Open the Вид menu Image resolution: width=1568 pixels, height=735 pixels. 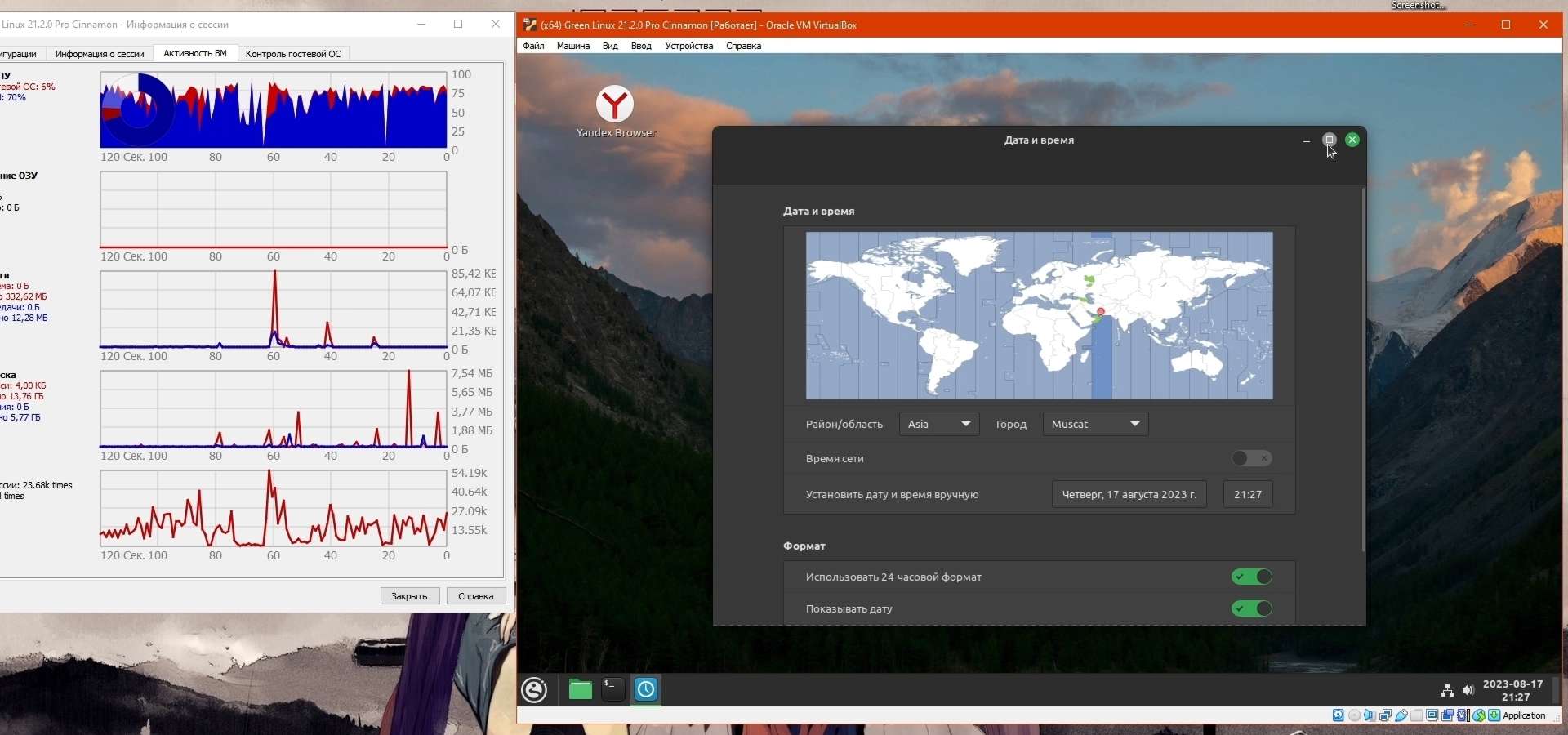point(610,46)
